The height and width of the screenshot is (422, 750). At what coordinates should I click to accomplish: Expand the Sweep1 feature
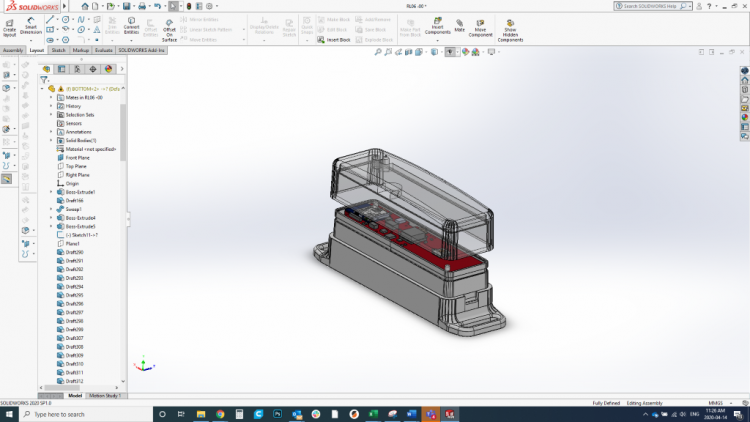click(x=51, y=209)
